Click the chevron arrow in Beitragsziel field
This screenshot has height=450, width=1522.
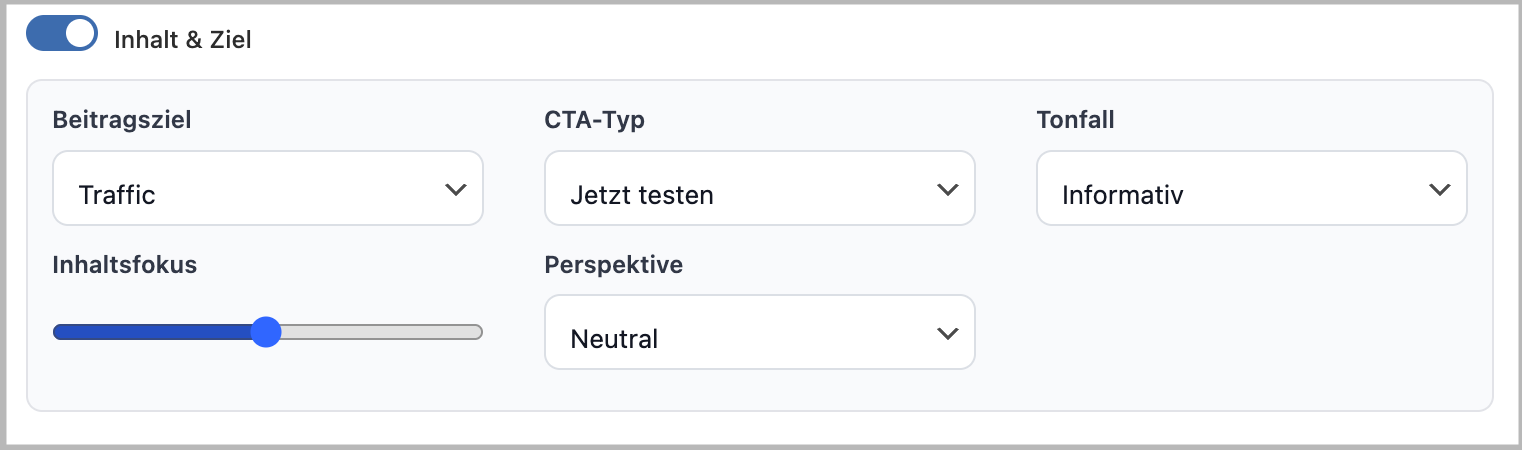coord(455,189)
